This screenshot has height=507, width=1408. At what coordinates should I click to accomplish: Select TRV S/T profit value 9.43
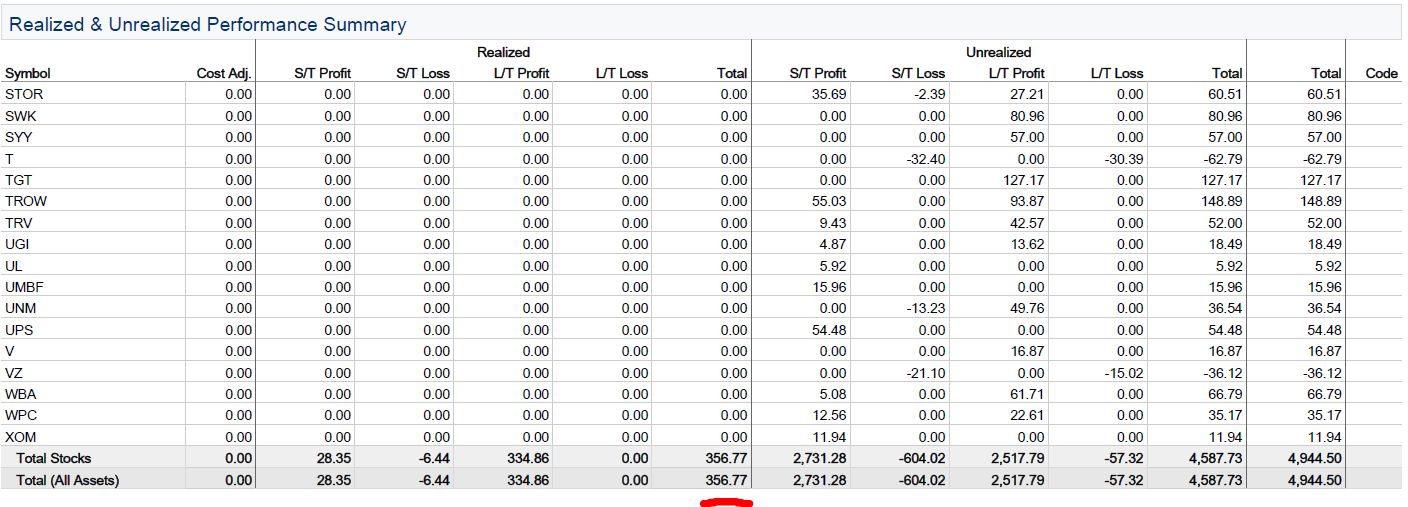832,223
